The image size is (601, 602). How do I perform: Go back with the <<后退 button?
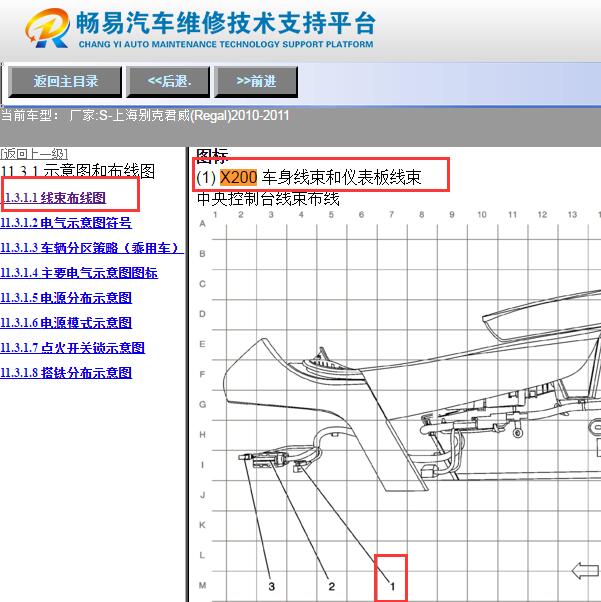169,81
